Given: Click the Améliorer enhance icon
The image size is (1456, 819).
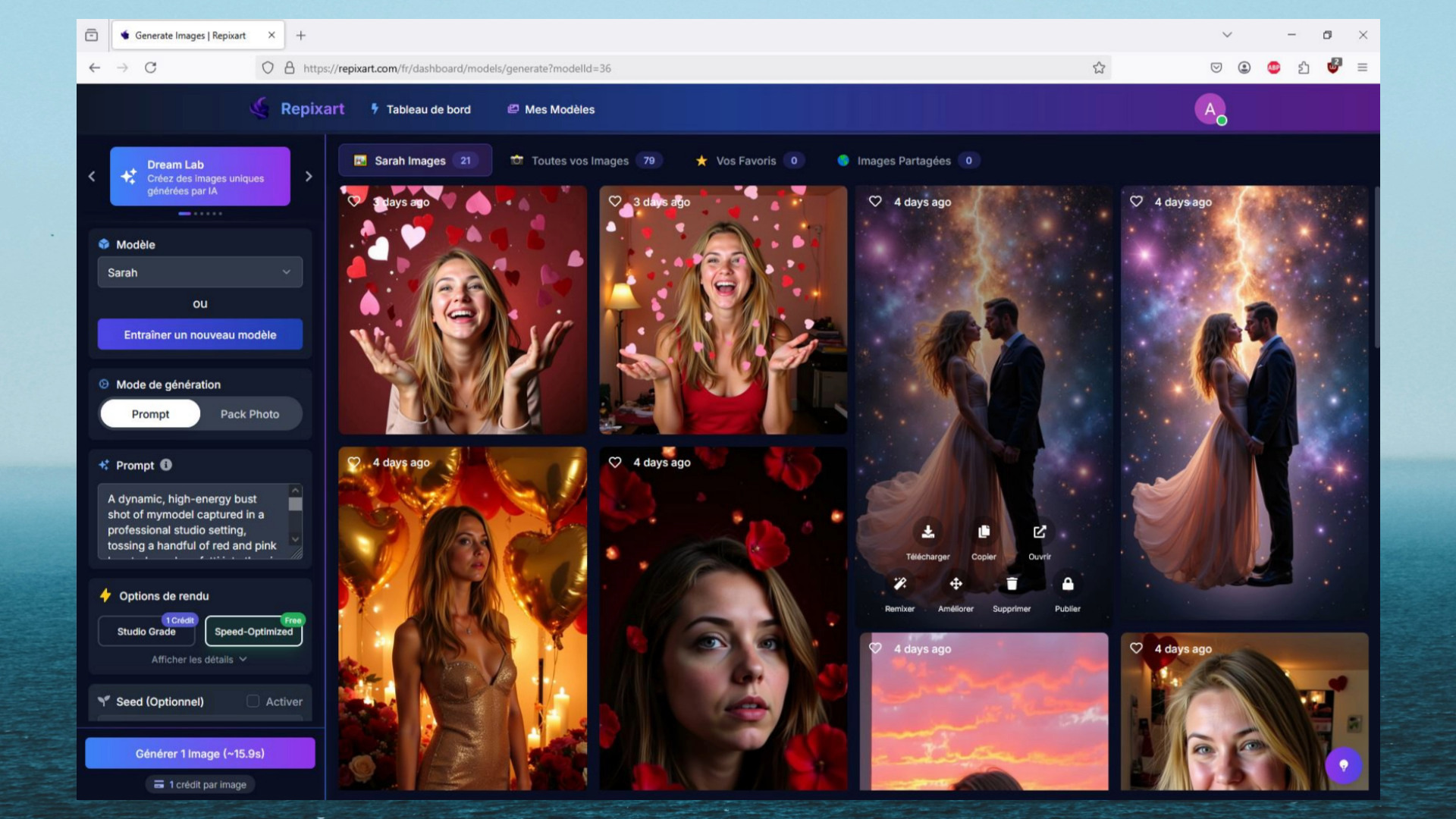Looking at the screenshot, I should tap(955, 584).
